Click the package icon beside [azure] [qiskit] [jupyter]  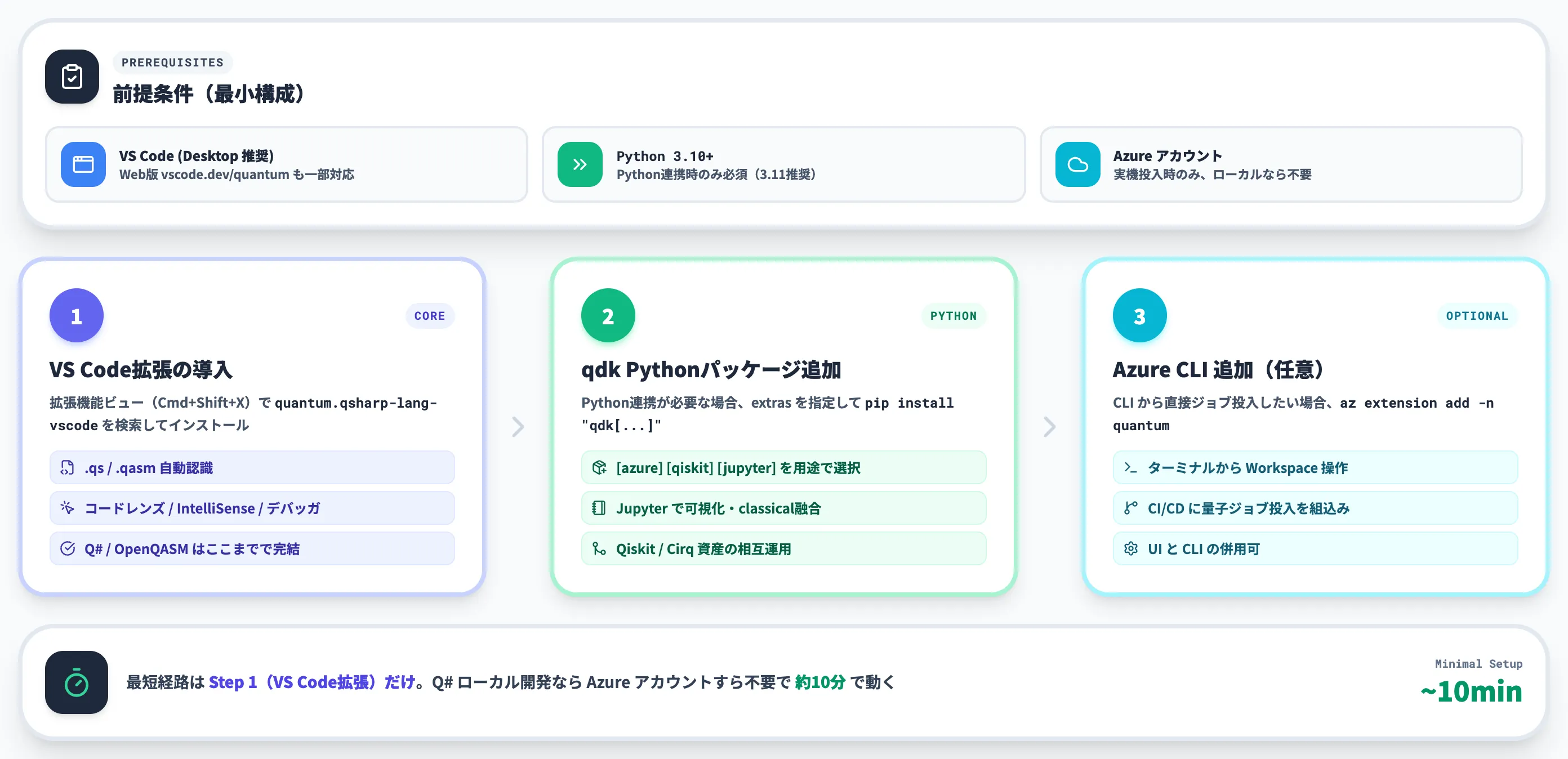pos(599,467)
